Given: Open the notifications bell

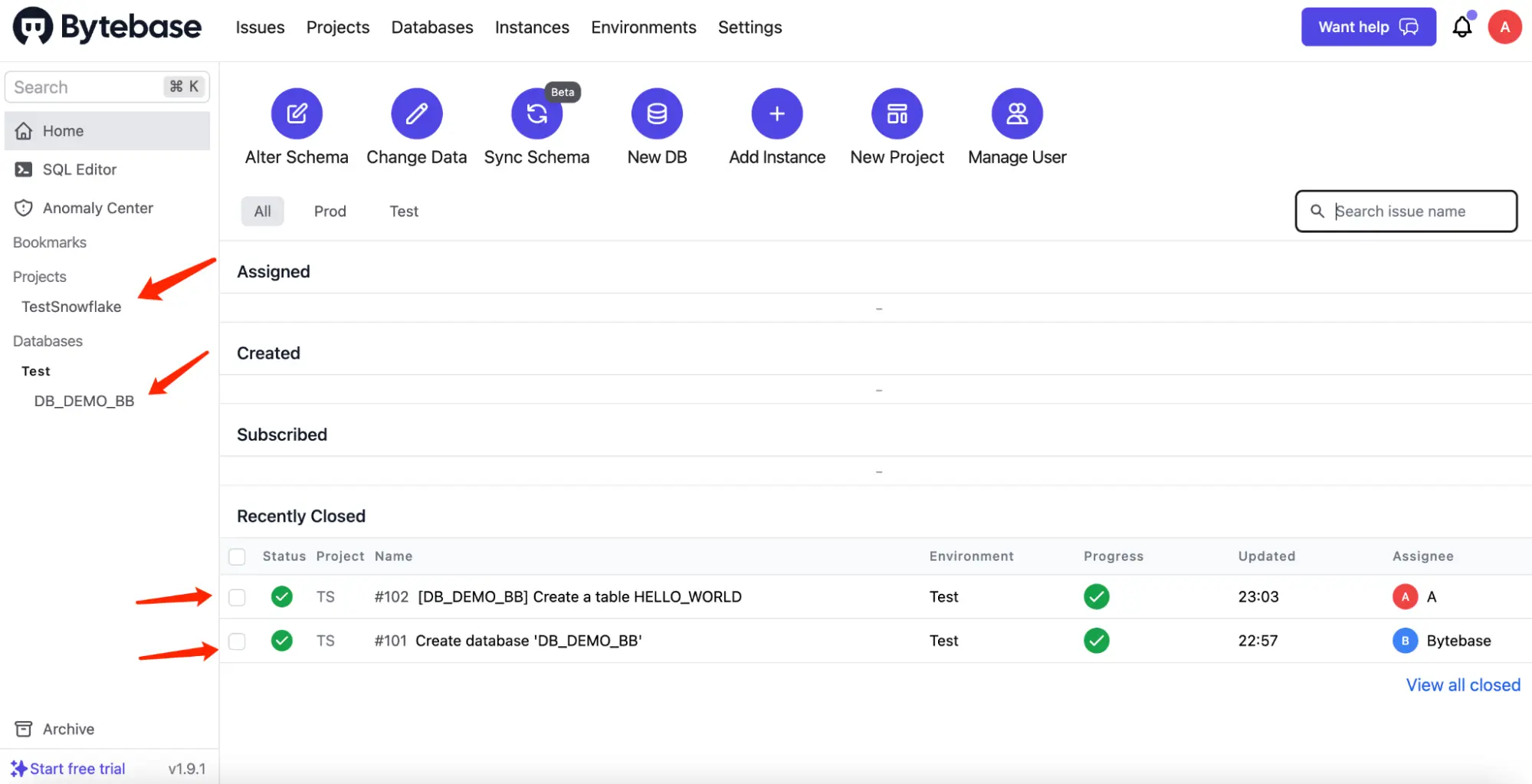Looking at the screenshot, I should 1462,27.
